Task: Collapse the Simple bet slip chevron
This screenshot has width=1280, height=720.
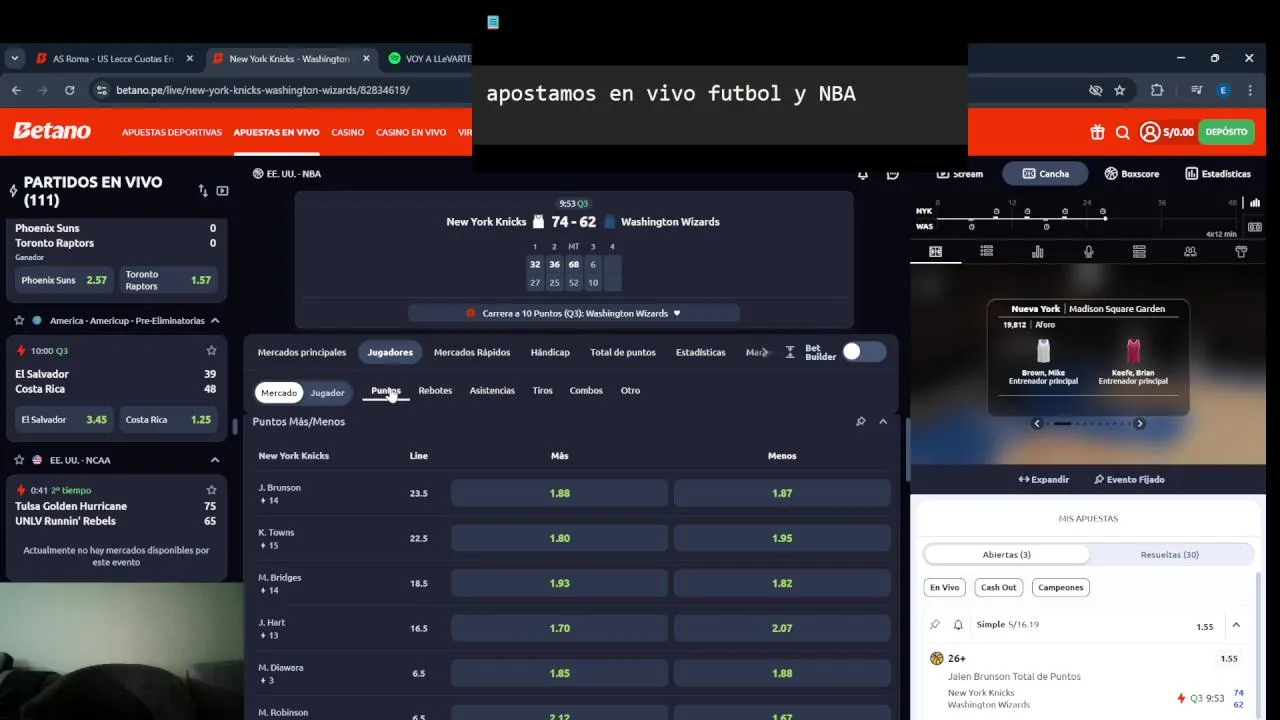Action: [x=1236, y=625]
